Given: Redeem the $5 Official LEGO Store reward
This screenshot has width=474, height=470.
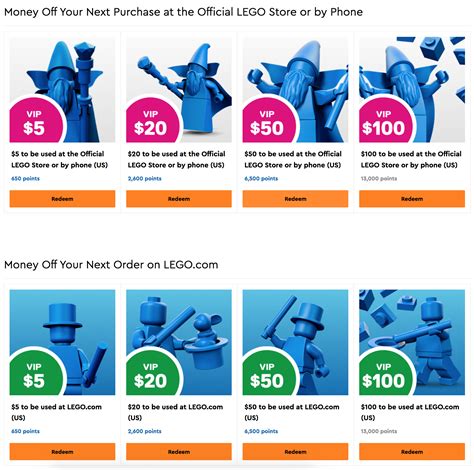Looking at the screenshot, I should pyautogui.click(x=62, y=199).
